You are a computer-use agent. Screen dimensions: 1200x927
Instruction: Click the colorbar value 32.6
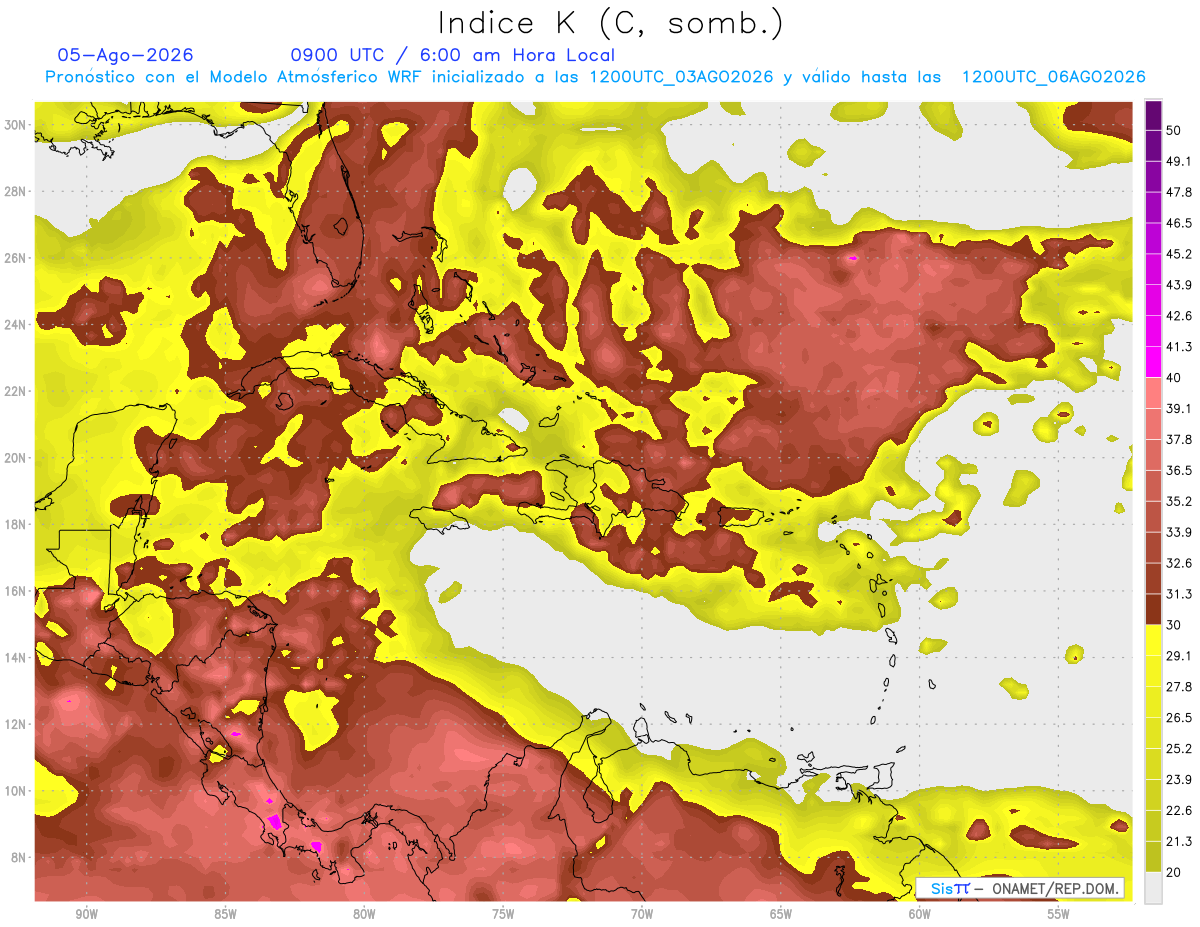point(1180,563)
